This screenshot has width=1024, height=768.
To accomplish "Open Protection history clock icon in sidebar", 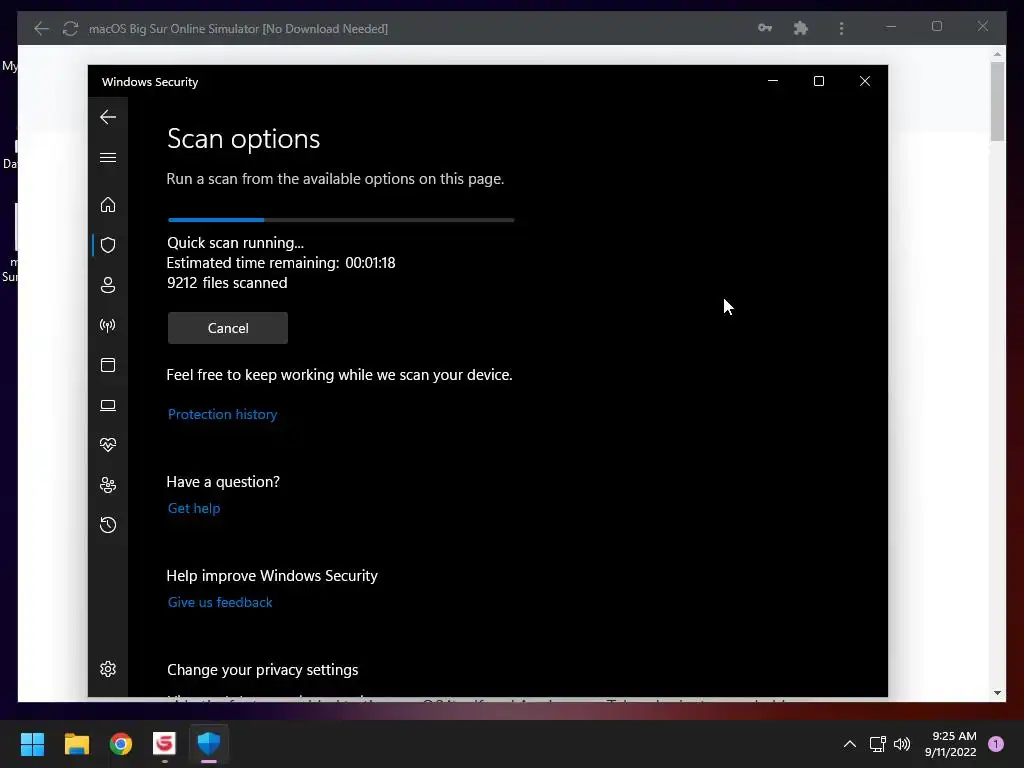I will click(x=108, y=525).
